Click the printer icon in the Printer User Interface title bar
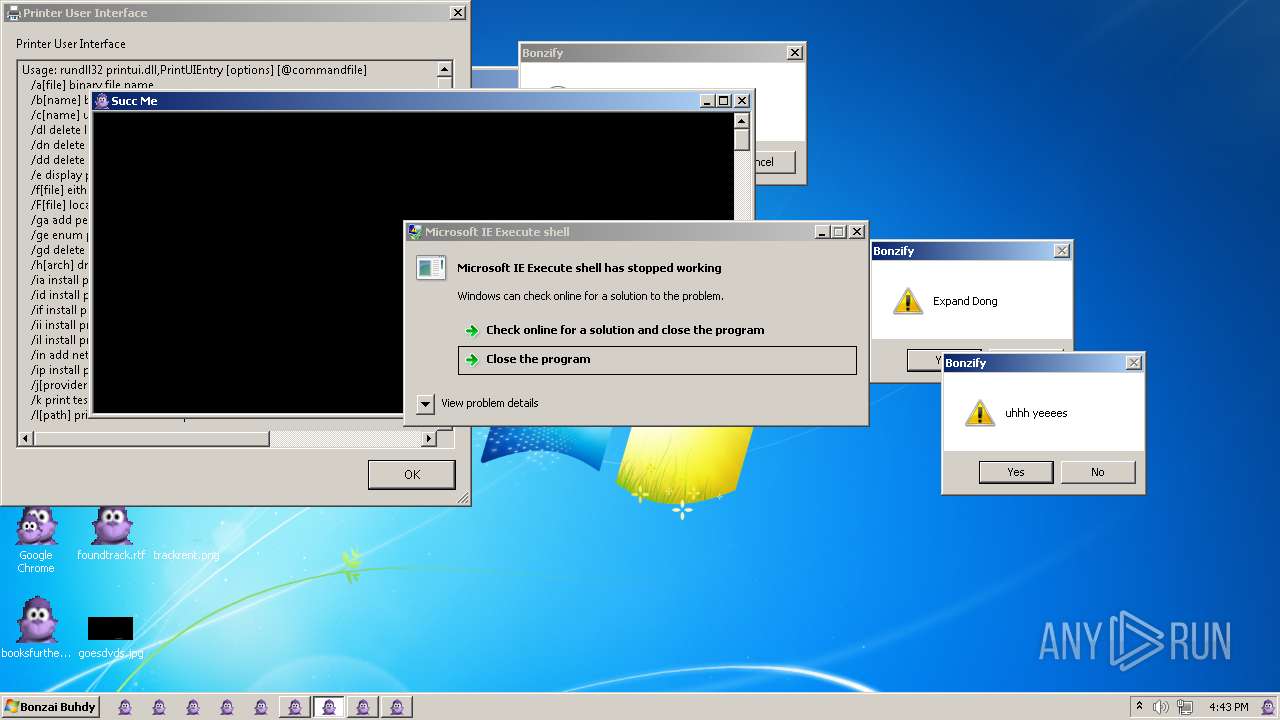This screenshot has width=1280, height=720. 13,13
